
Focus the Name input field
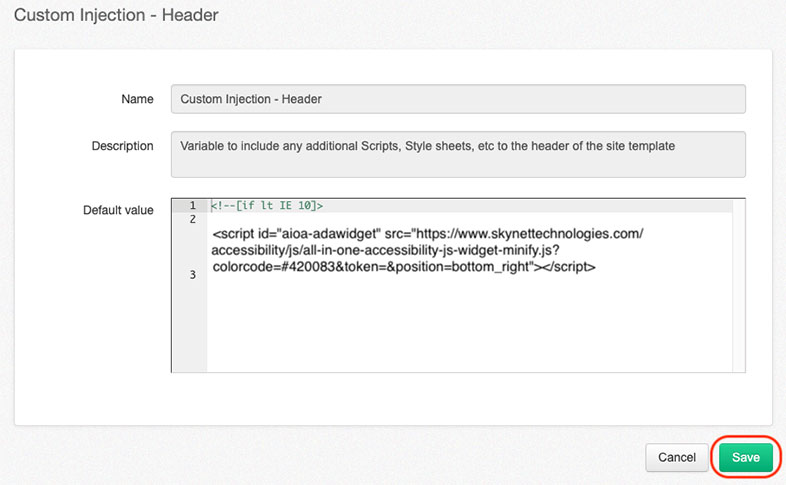(458, 99)
